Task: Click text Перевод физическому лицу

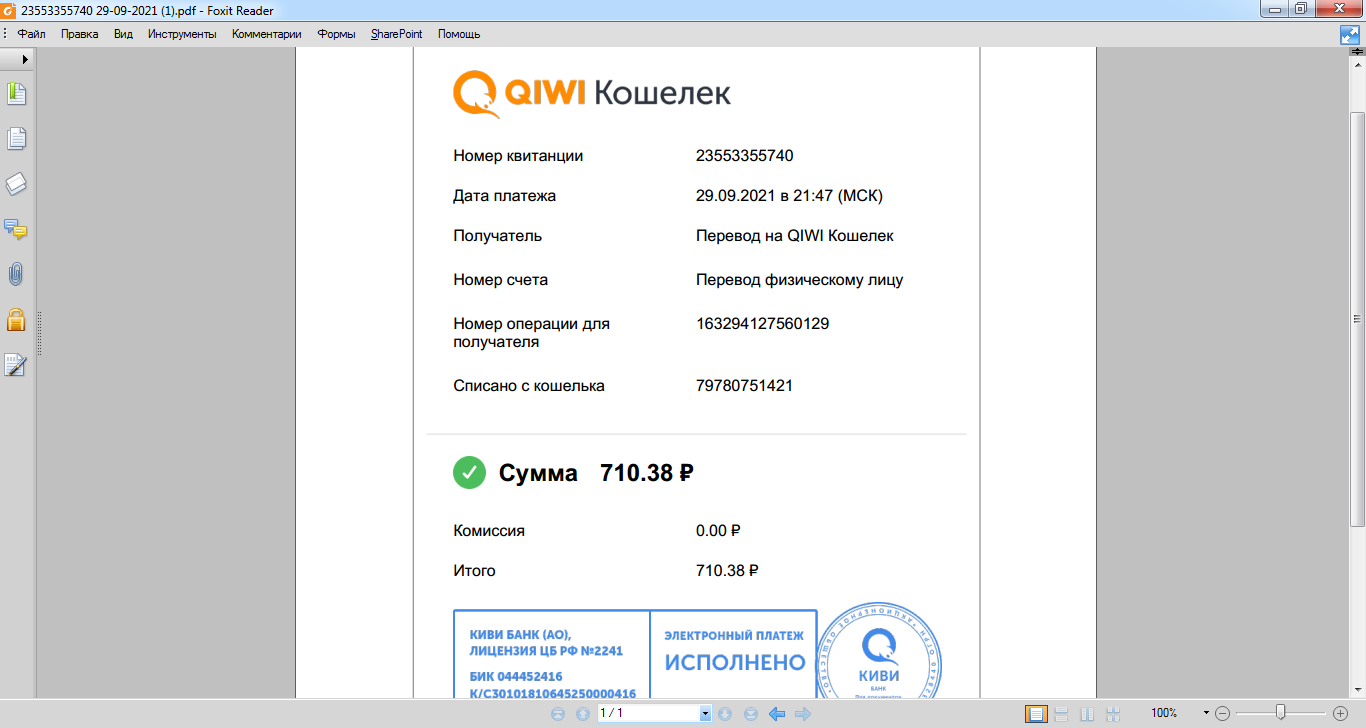Action: point(800,280)
